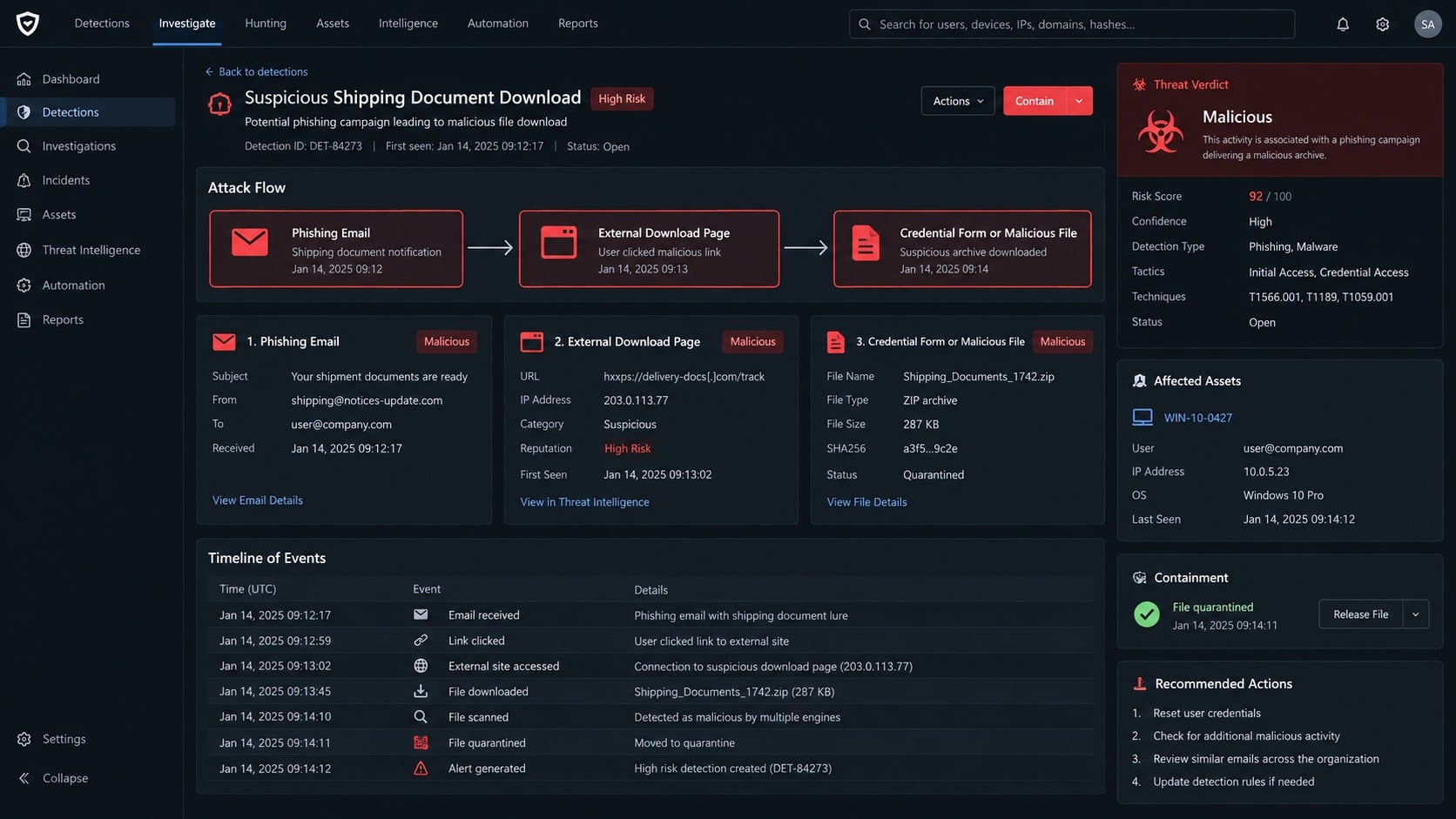Open View File Details link
Image resolution: width=1456 pixels, height=819 pixels.
pyautogui.click(x=866, y=502)
